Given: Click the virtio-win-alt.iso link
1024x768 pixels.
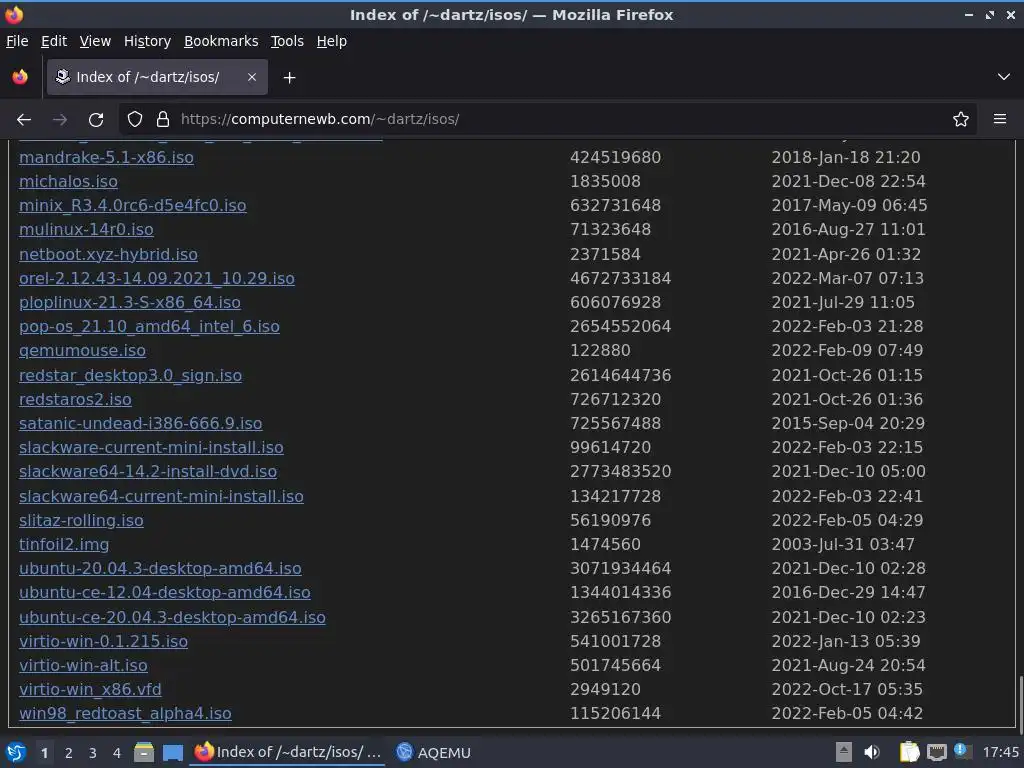Looking at the screenshot, I should tap(83, 666).
